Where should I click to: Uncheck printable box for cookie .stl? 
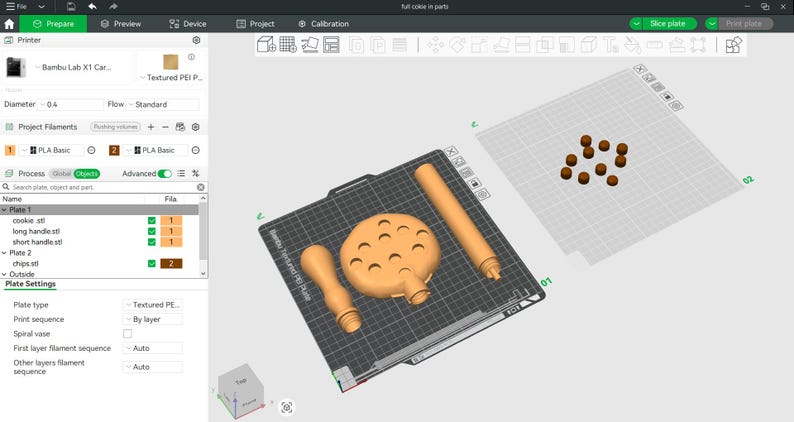click(151, 220)
